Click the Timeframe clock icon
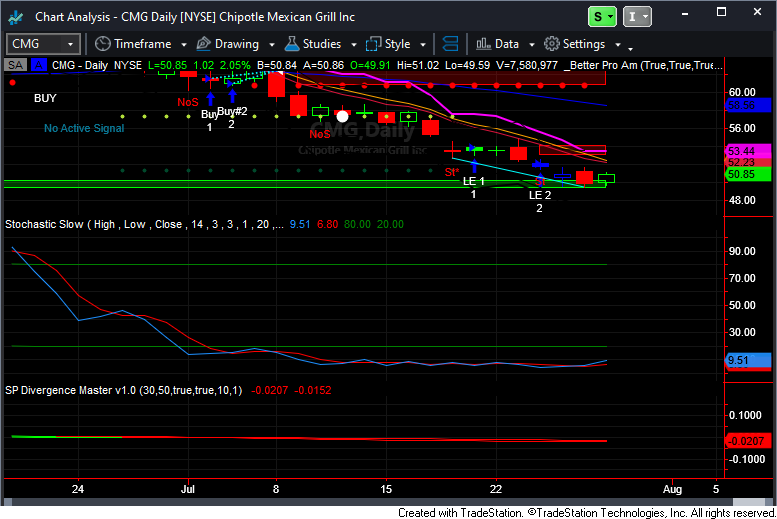The height and width of the screenshot is (519, 777). (103, 44)
